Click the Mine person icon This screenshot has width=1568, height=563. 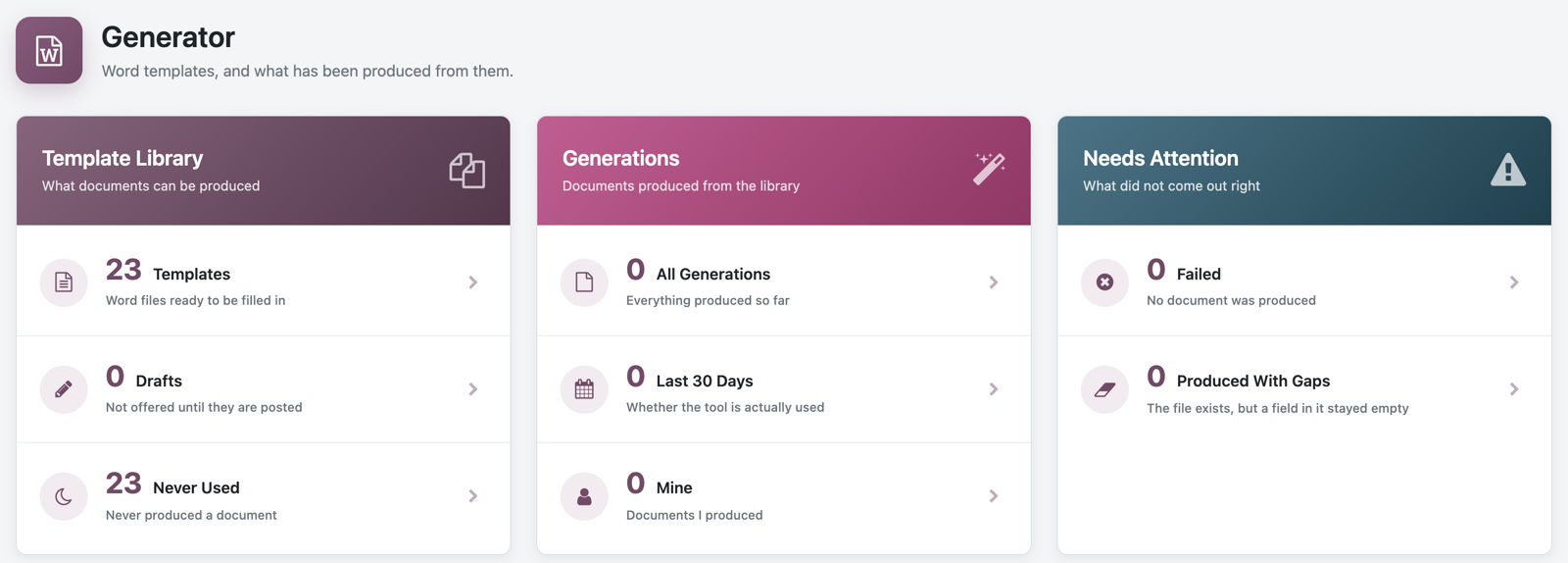(584, 496)
